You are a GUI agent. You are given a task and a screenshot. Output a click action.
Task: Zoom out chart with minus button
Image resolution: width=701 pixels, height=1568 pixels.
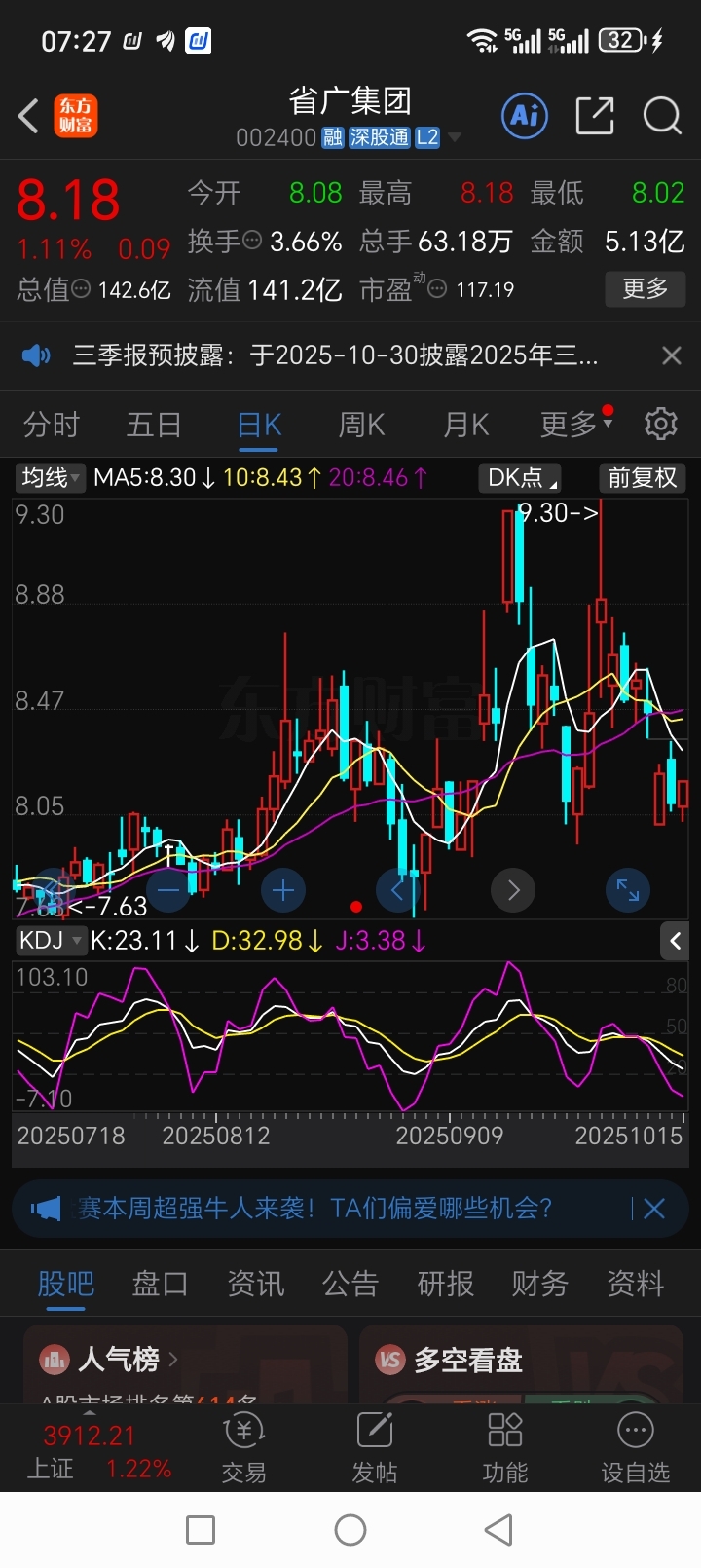coord(167,890)
